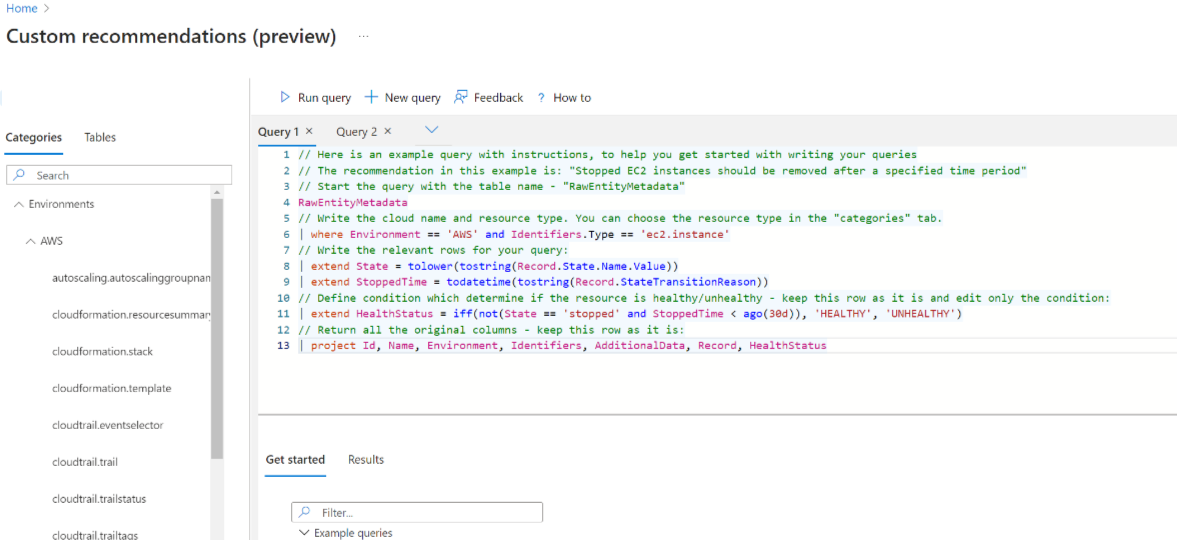Click the Feedback person icon
Viewport: 1177px width, 540px height.
coord(461,97)
